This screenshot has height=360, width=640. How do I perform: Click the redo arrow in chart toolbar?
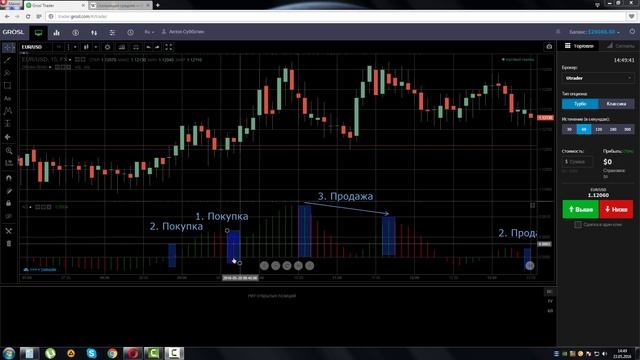pos(157,47)
